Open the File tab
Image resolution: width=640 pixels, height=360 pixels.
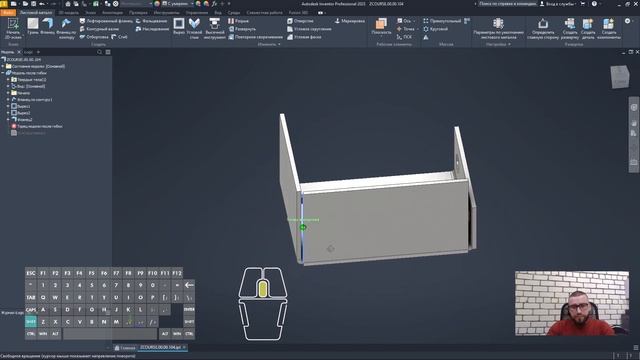[8, 13]
